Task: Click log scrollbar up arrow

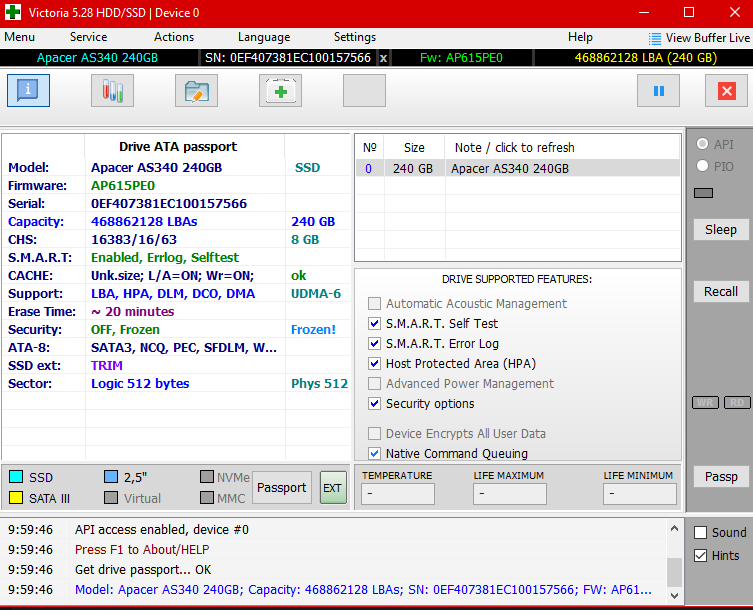Action: coord(674,528)
